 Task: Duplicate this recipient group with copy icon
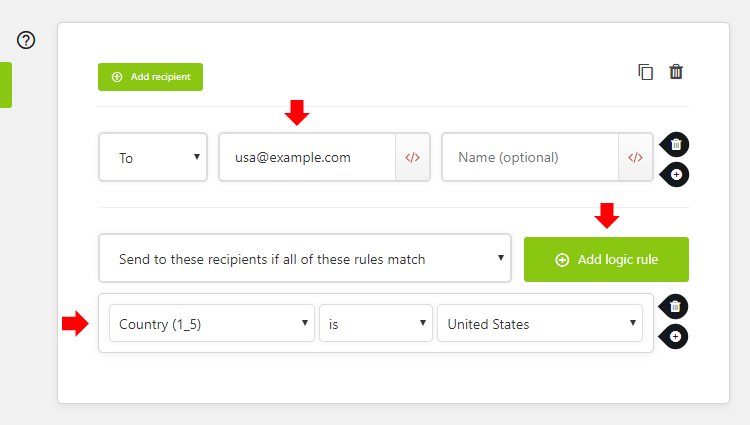click(645, 72)
